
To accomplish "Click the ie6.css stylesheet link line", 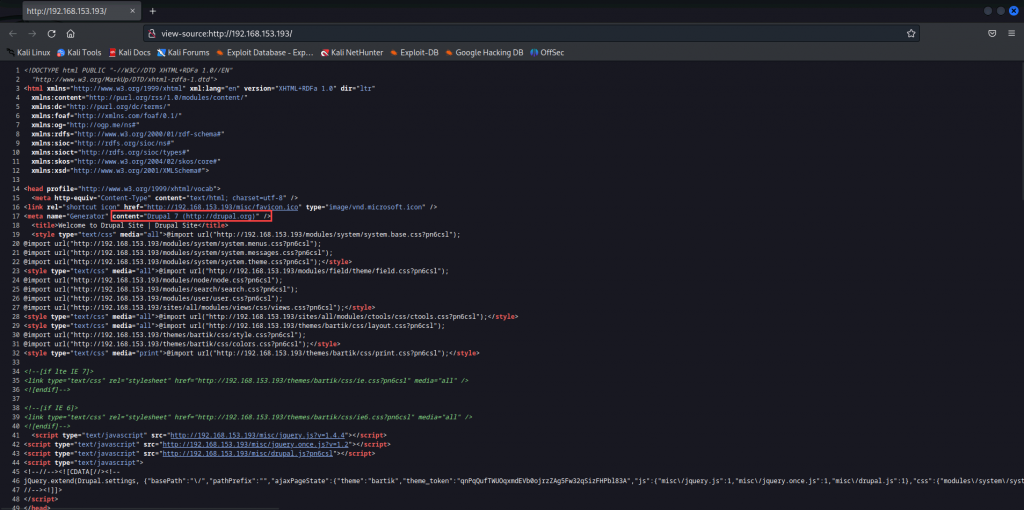I will [248, 416].
